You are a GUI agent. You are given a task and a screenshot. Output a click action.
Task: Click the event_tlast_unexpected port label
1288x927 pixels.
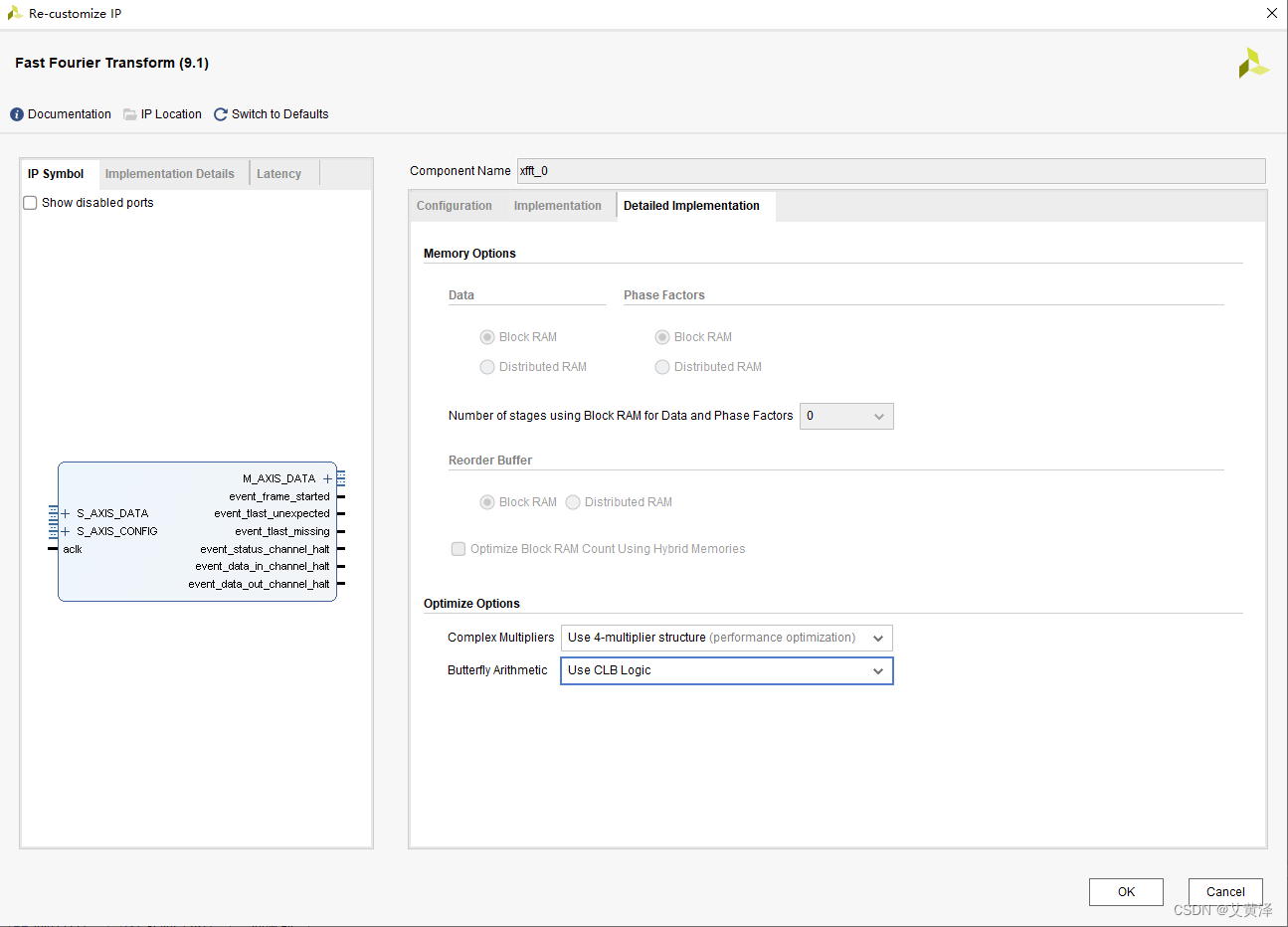coord(272,514)
